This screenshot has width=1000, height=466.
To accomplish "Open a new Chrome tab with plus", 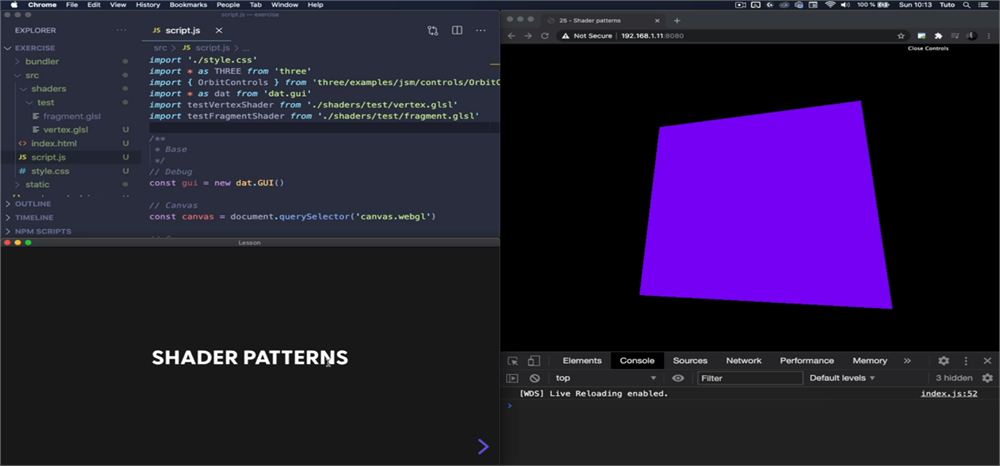I will (x=677, y=20).
